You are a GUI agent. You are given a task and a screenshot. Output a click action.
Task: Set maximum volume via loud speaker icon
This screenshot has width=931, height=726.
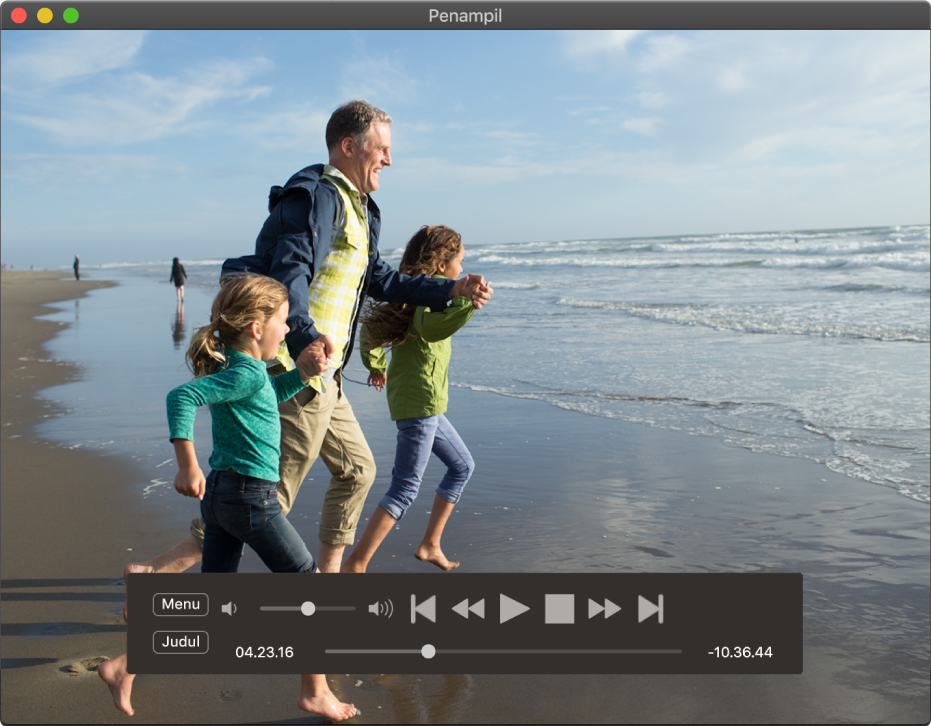(381, 608)
